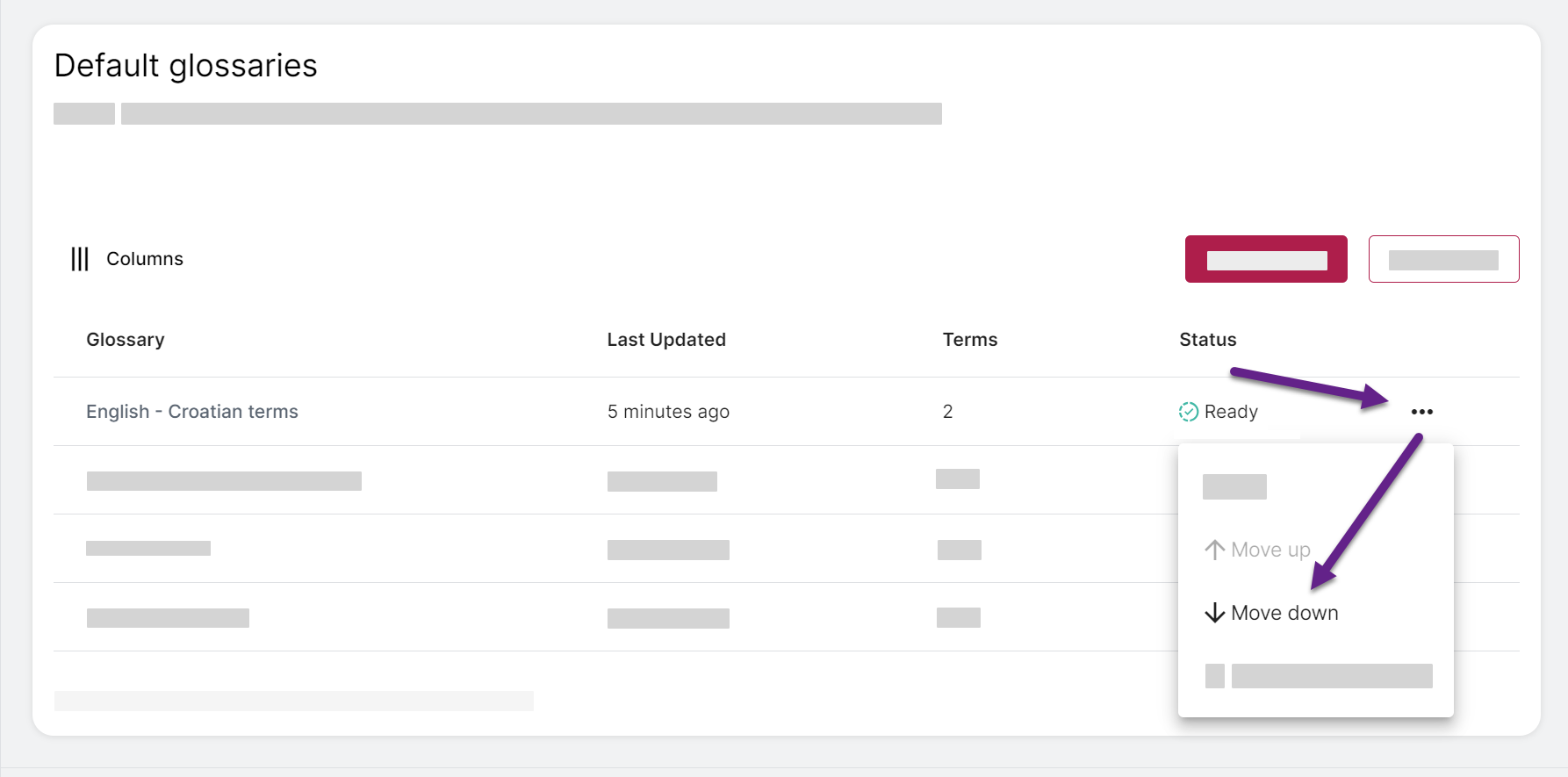Select the terms count '2' cell
The width and height of the screenshot is (1568, 777).
(x=947, y=412)
